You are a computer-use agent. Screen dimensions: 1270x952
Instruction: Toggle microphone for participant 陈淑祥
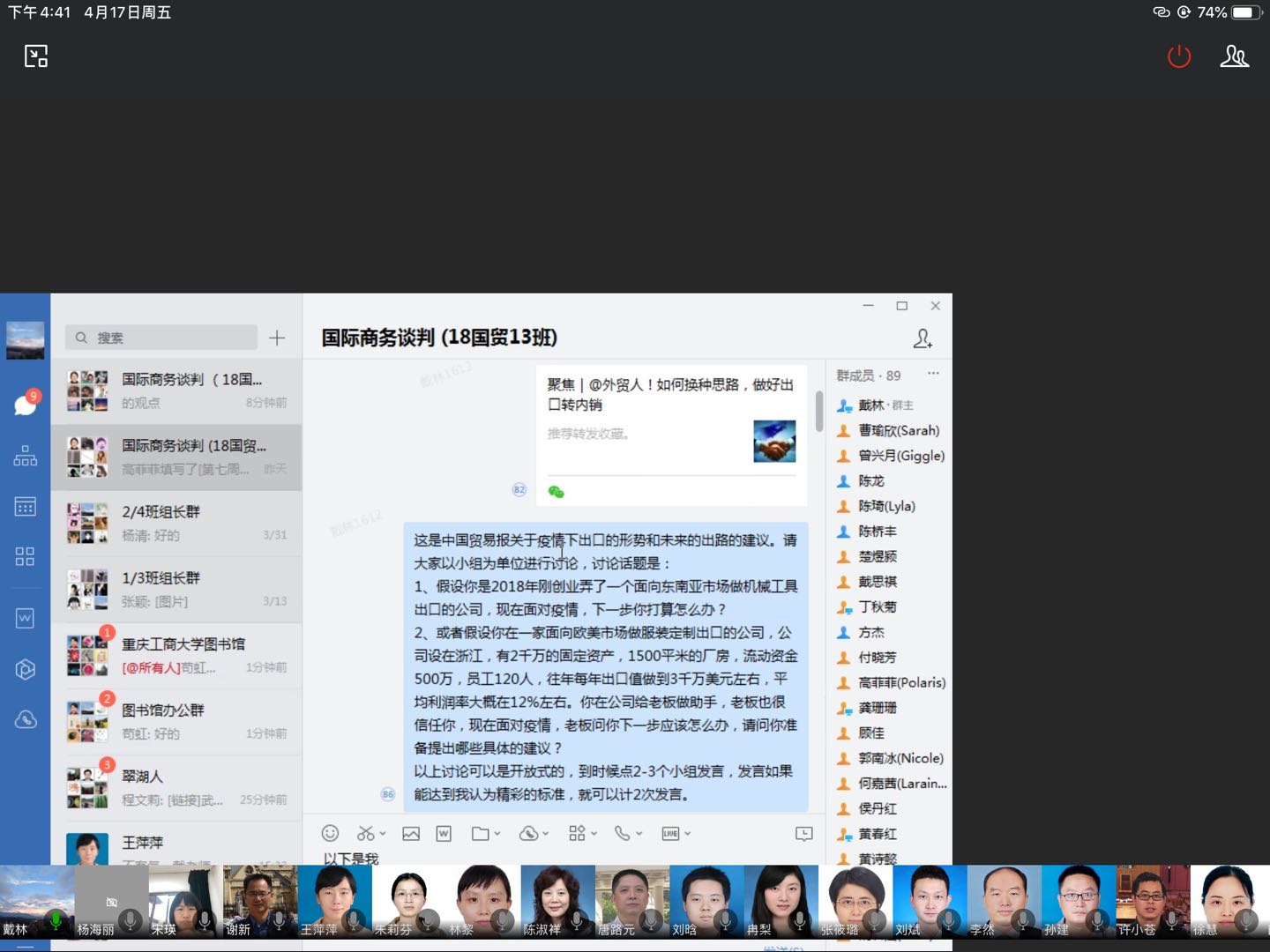[x=577, y=920]
